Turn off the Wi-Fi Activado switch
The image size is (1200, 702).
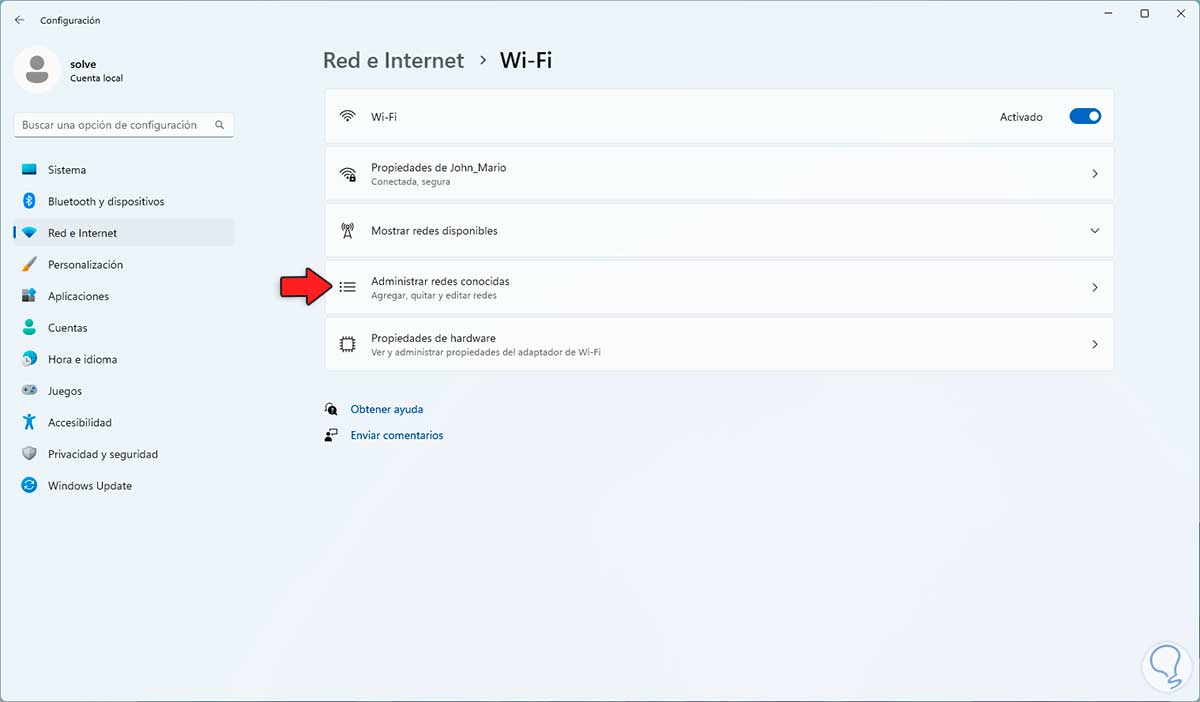tap(1085, 116)
